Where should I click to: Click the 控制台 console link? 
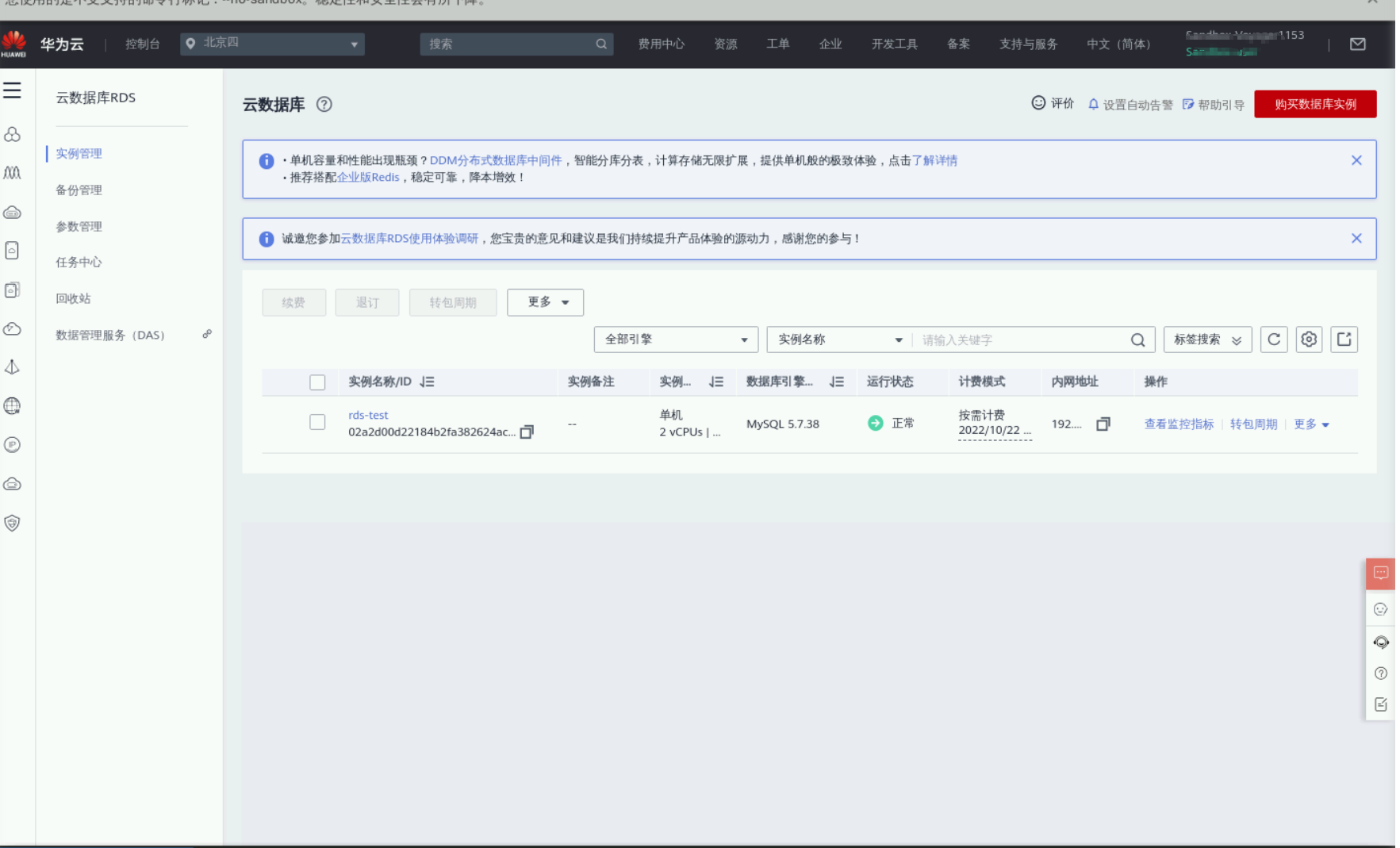click(x=142, y=44)
